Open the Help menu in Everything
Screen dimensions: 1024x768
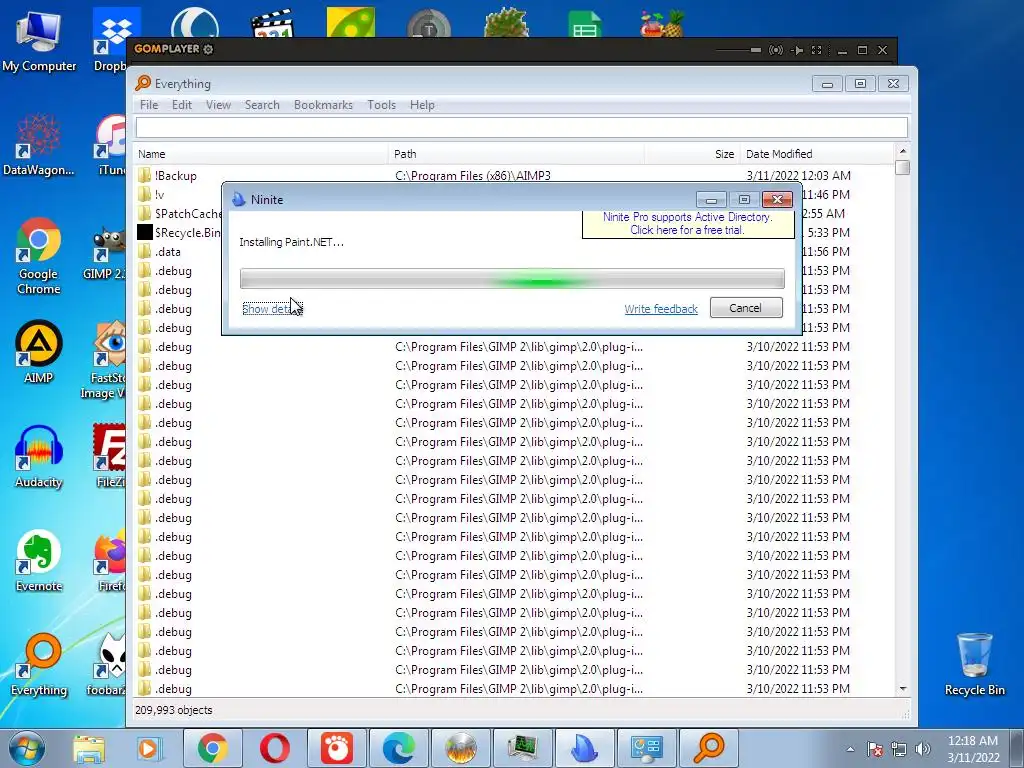click(x=422, y=105)
